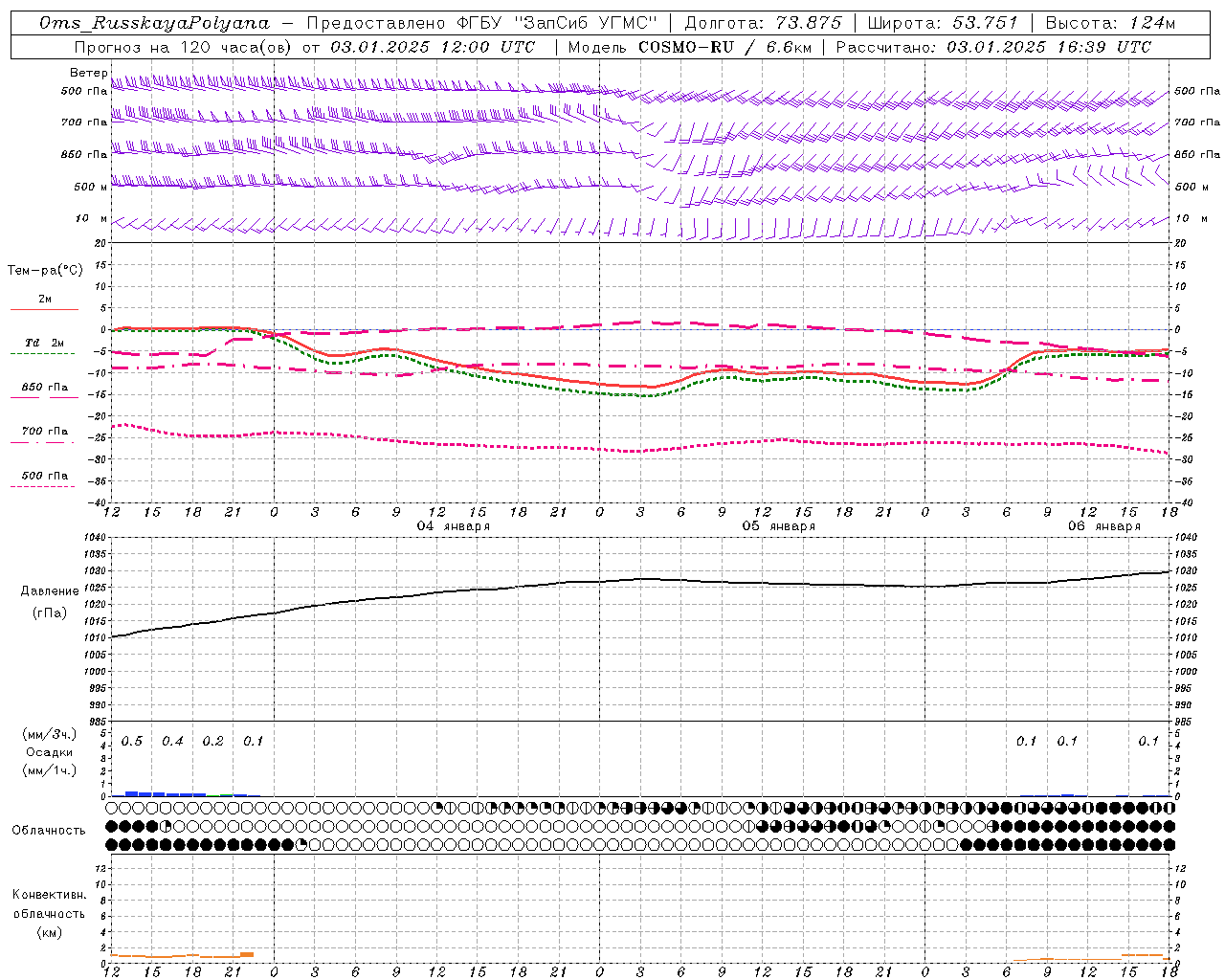
Task: Click the Рассчитано: 03.01.2025 16:39 UTC timestamp
Action: tap(993, 47)
